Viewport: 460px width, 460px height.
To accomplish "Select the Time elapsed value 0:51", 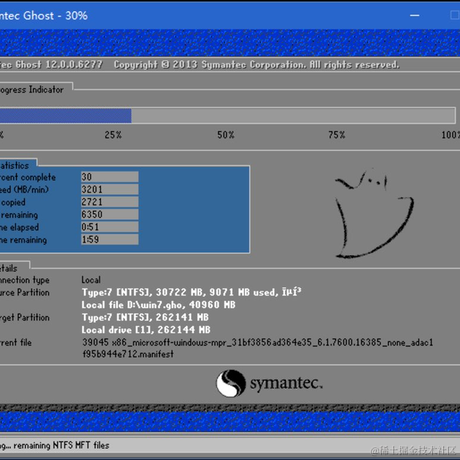I will tap(110, 227).
